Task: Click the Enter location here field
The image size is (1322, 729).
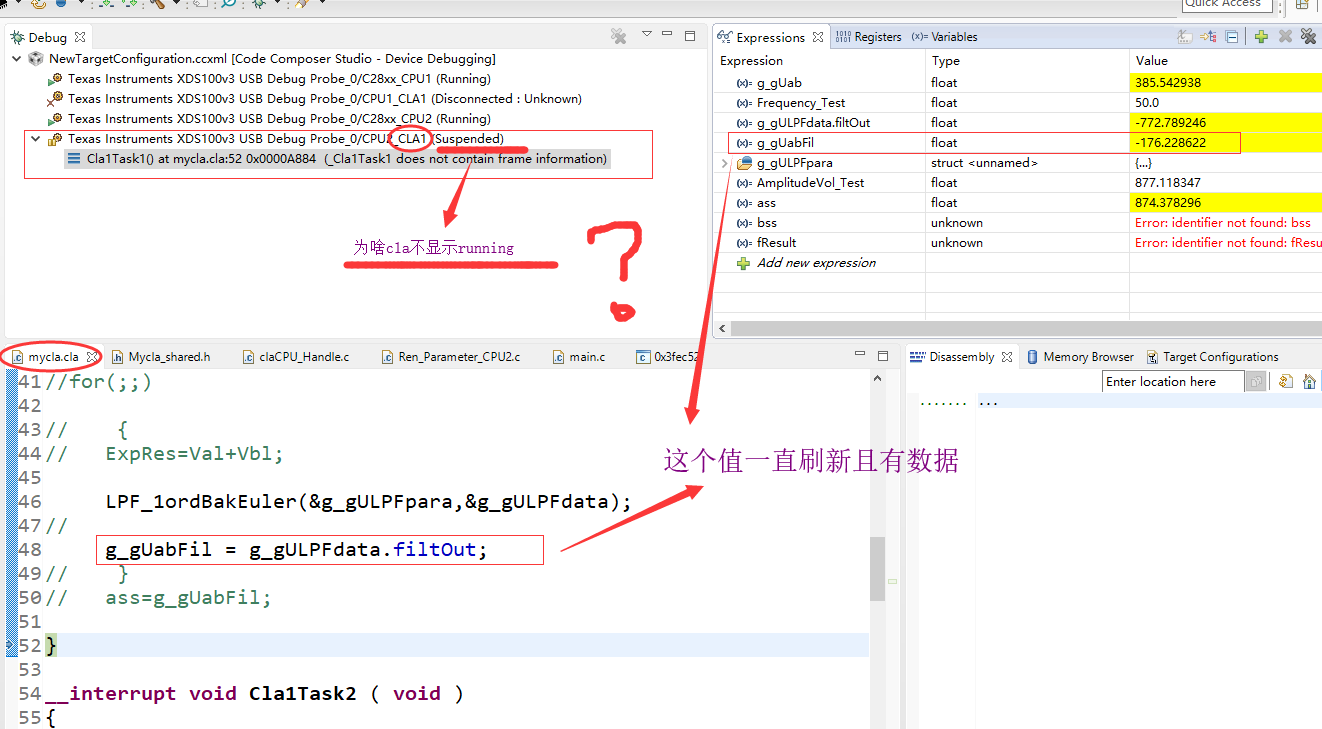Action: pos(1174,382)
